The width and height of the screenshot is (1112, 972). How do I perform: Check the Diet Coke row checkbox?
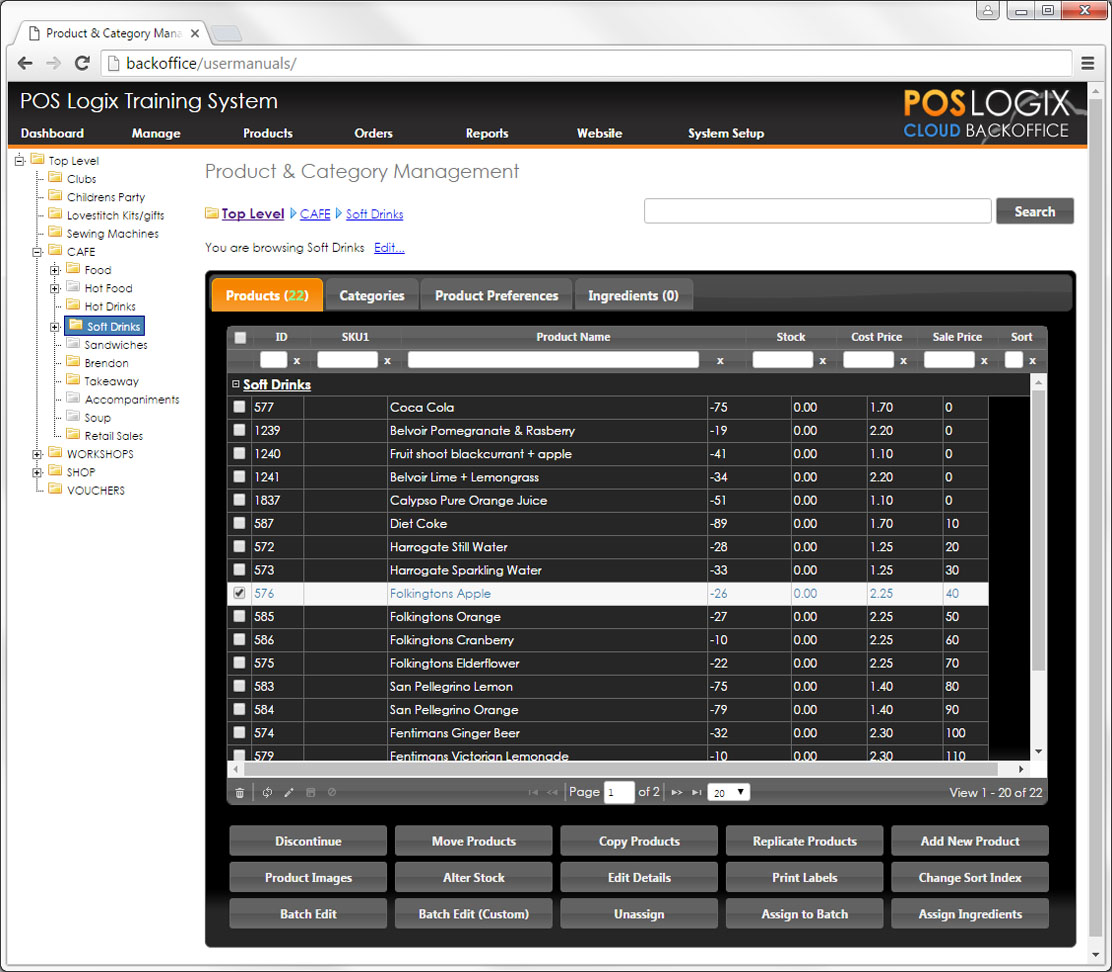[240, 523]
